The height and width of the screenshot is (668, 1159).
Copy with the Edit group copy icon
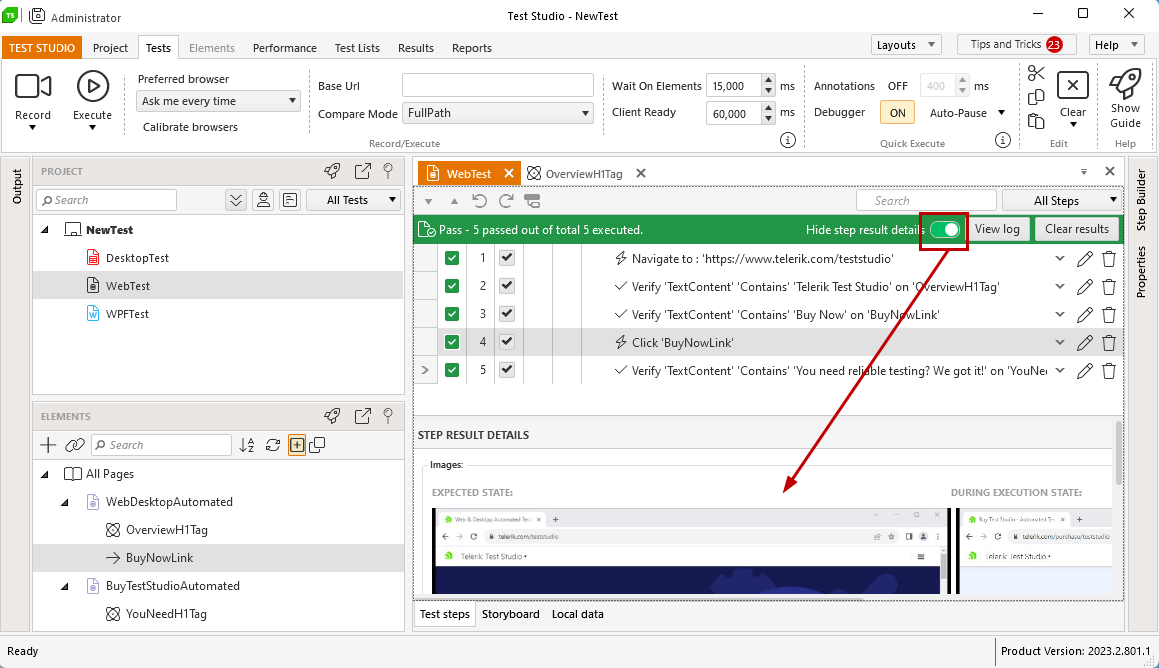tap(1036, 97)
